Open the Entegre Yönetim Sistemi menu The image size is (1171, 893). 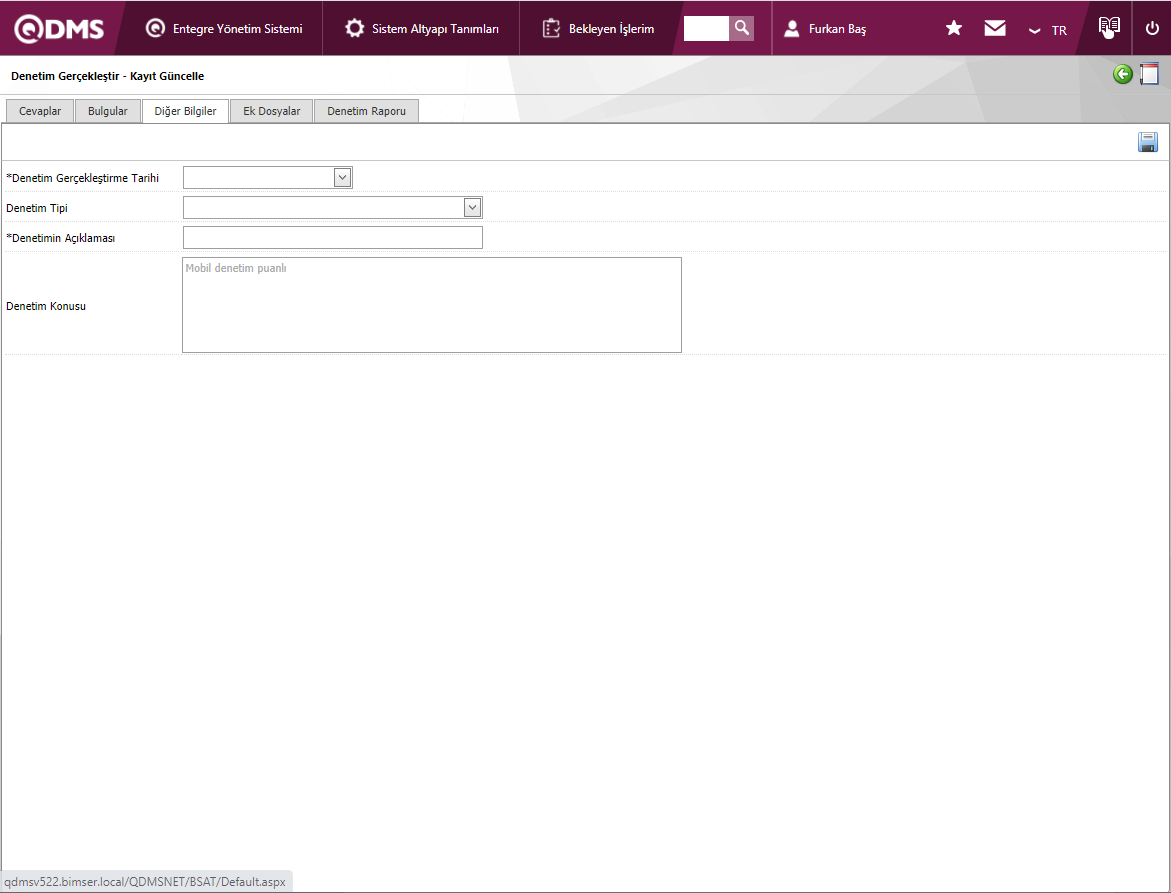point(224,29)
